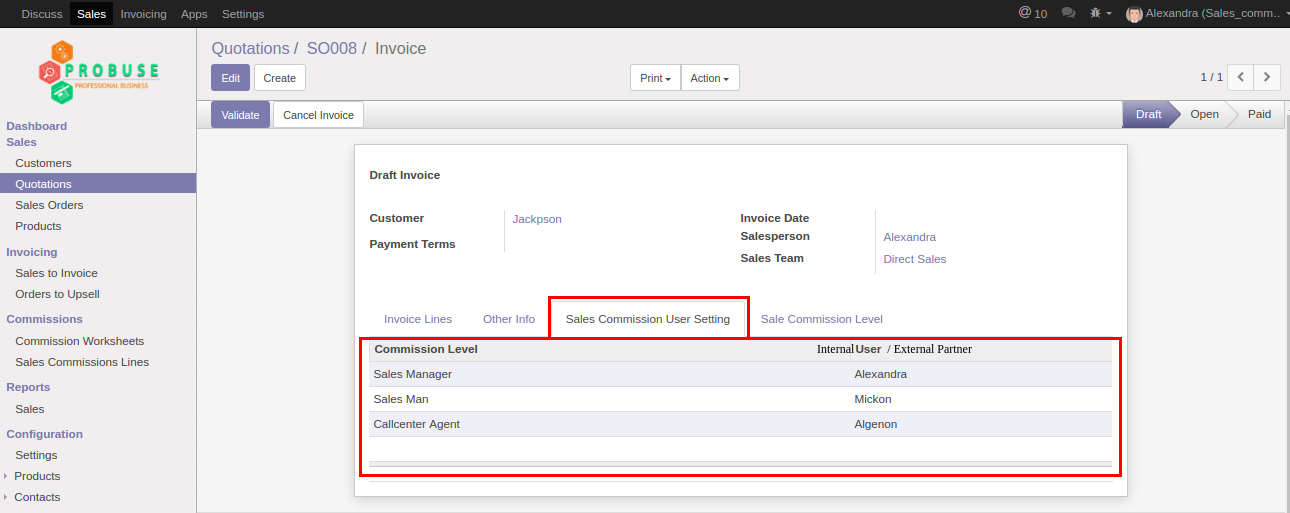Go back to SO008 in breadcrumb

pyautogui.click(x=331, y=48)
